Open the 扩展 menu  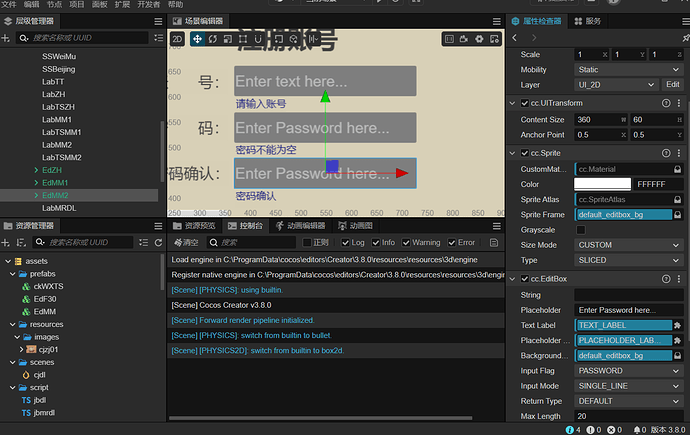point(122,4)
